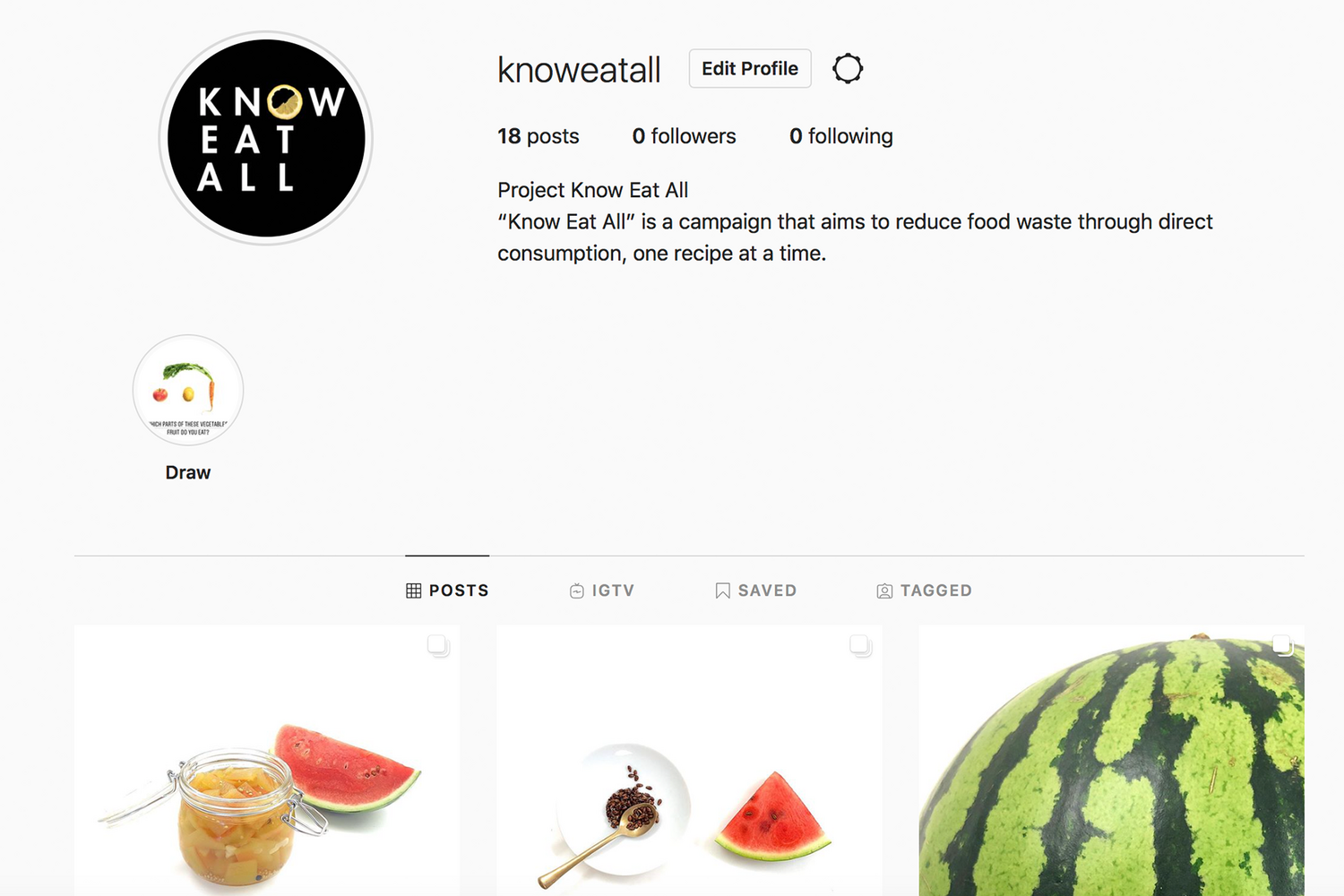The image size is (1344, 896).
Task: Open the 0 followers list
Action: pos(684,136)
